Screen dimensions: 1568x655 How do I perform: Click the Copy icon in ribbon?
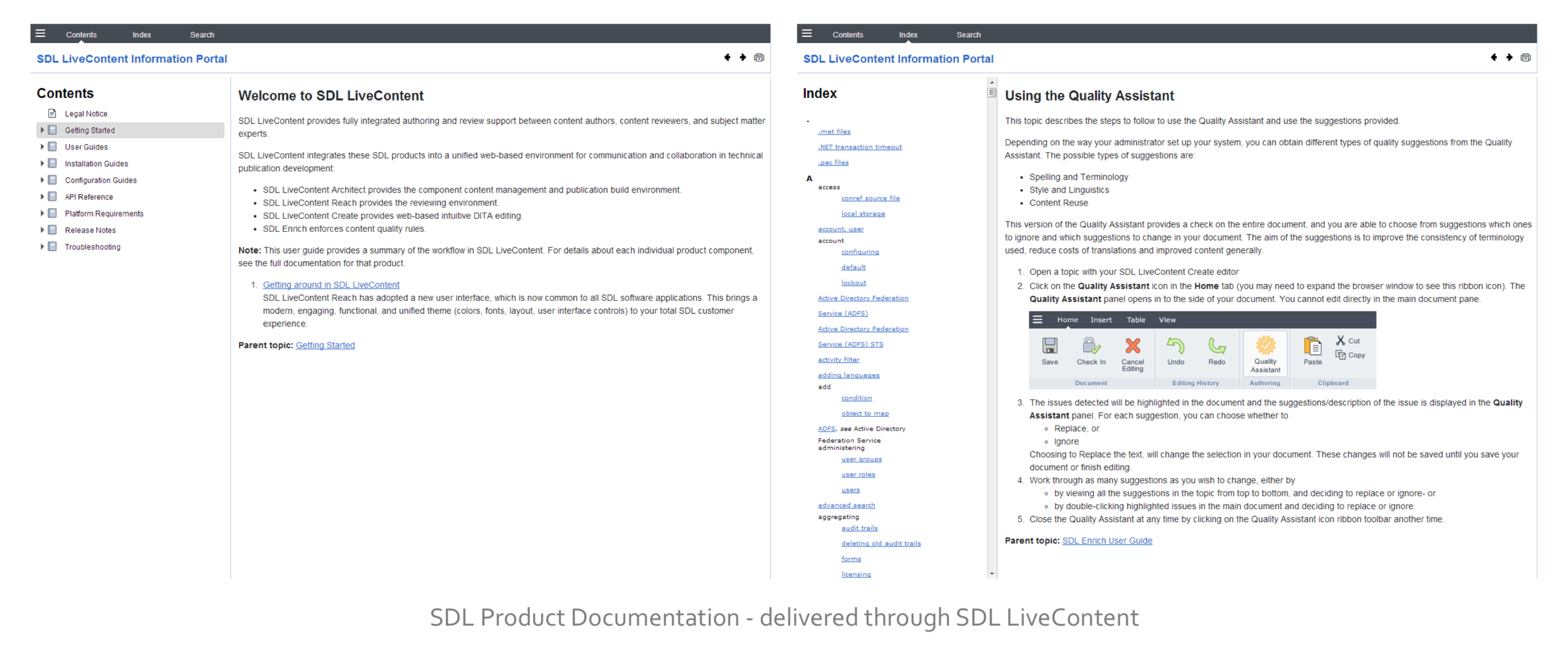1340,355
